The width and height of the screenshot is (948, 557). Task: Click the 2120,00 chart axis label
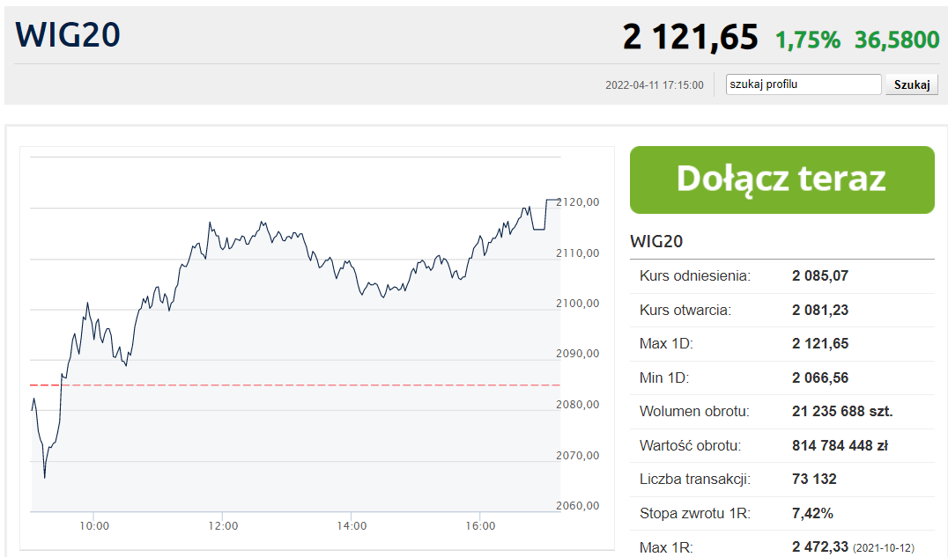(577, 203)
